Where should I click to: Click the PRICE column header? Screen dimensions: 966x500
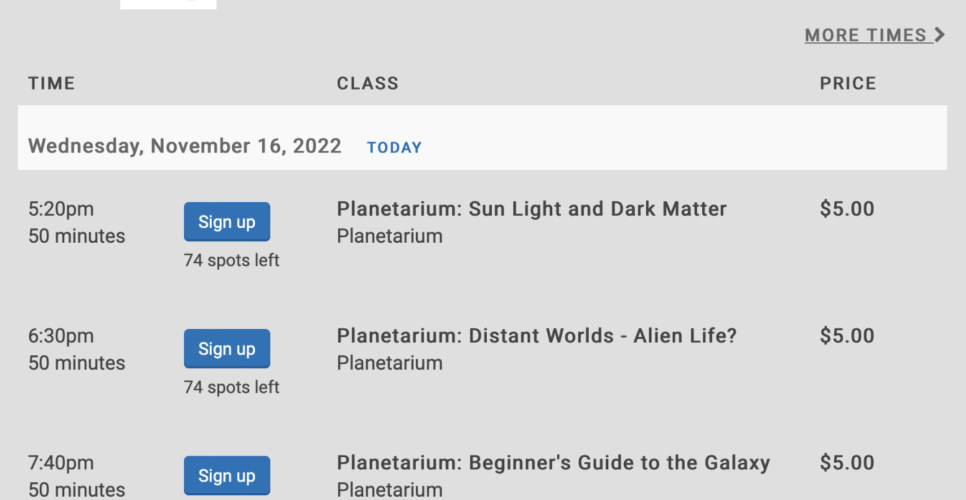pyautogui.click(x=848, y=83)
